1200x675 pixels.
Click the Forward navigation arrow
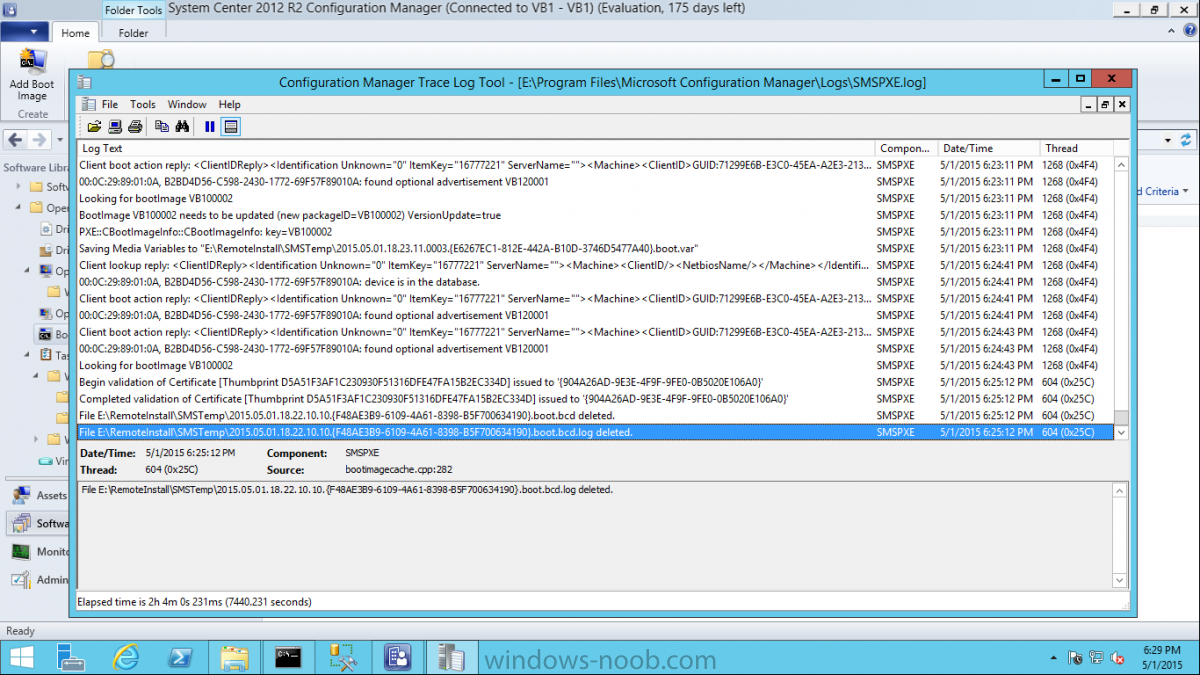point(38,139)
